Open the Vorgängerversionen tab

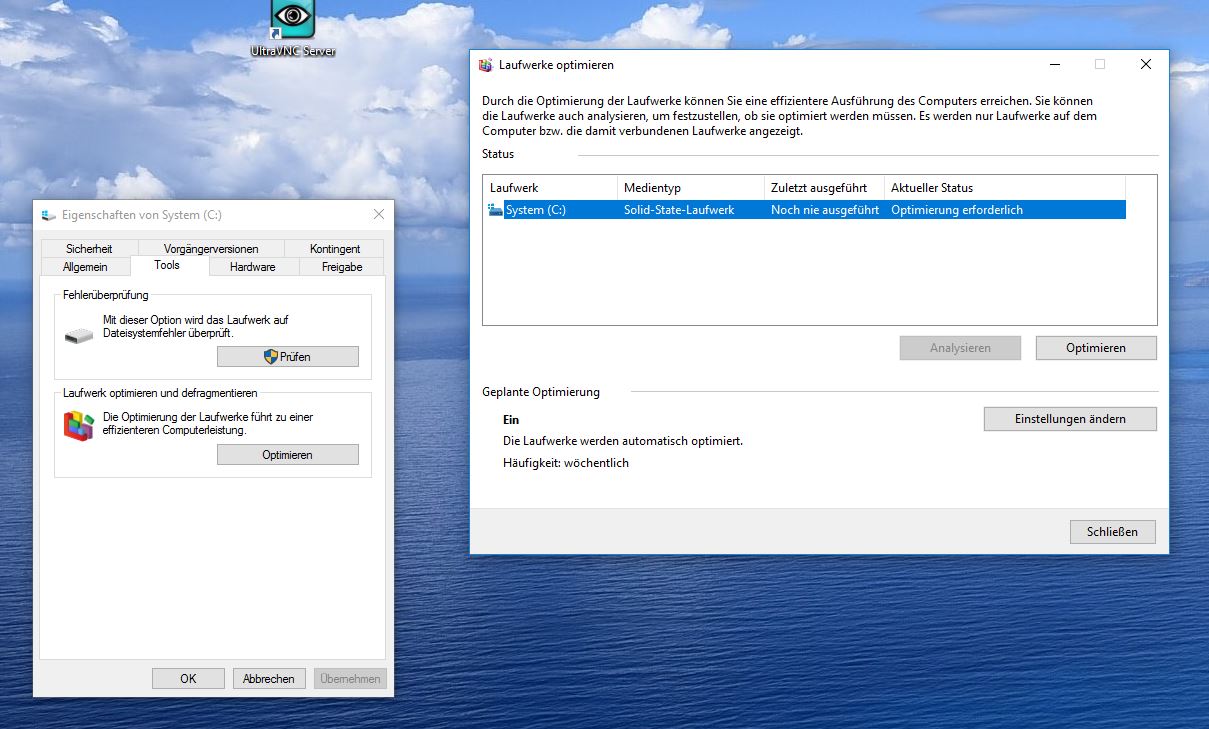[x=211, y=248]
